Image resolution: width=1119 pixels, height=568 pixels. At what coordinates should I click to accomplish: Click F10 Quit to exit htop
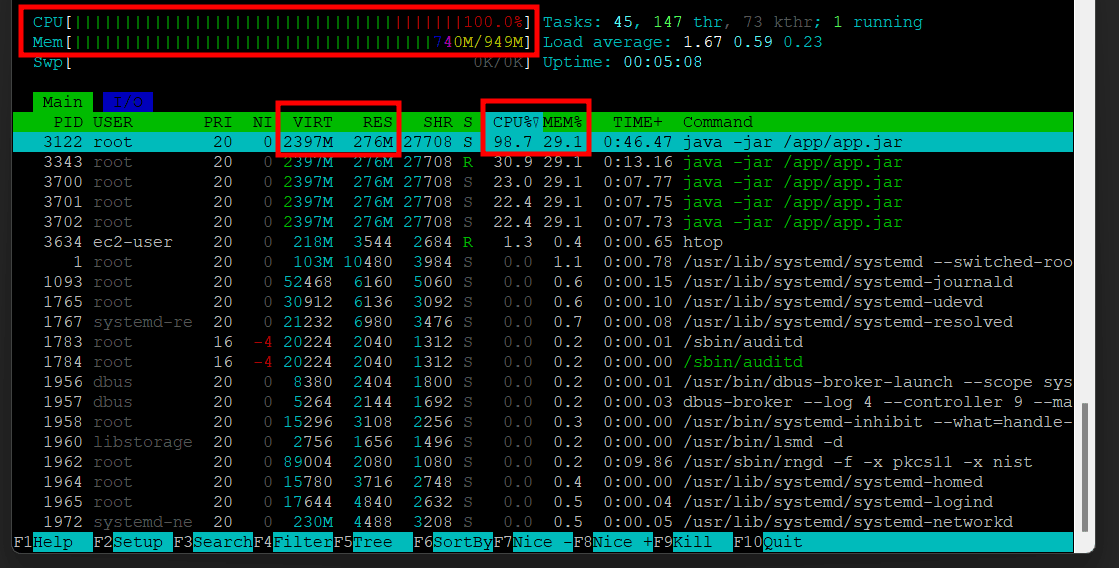click(772, 542)
